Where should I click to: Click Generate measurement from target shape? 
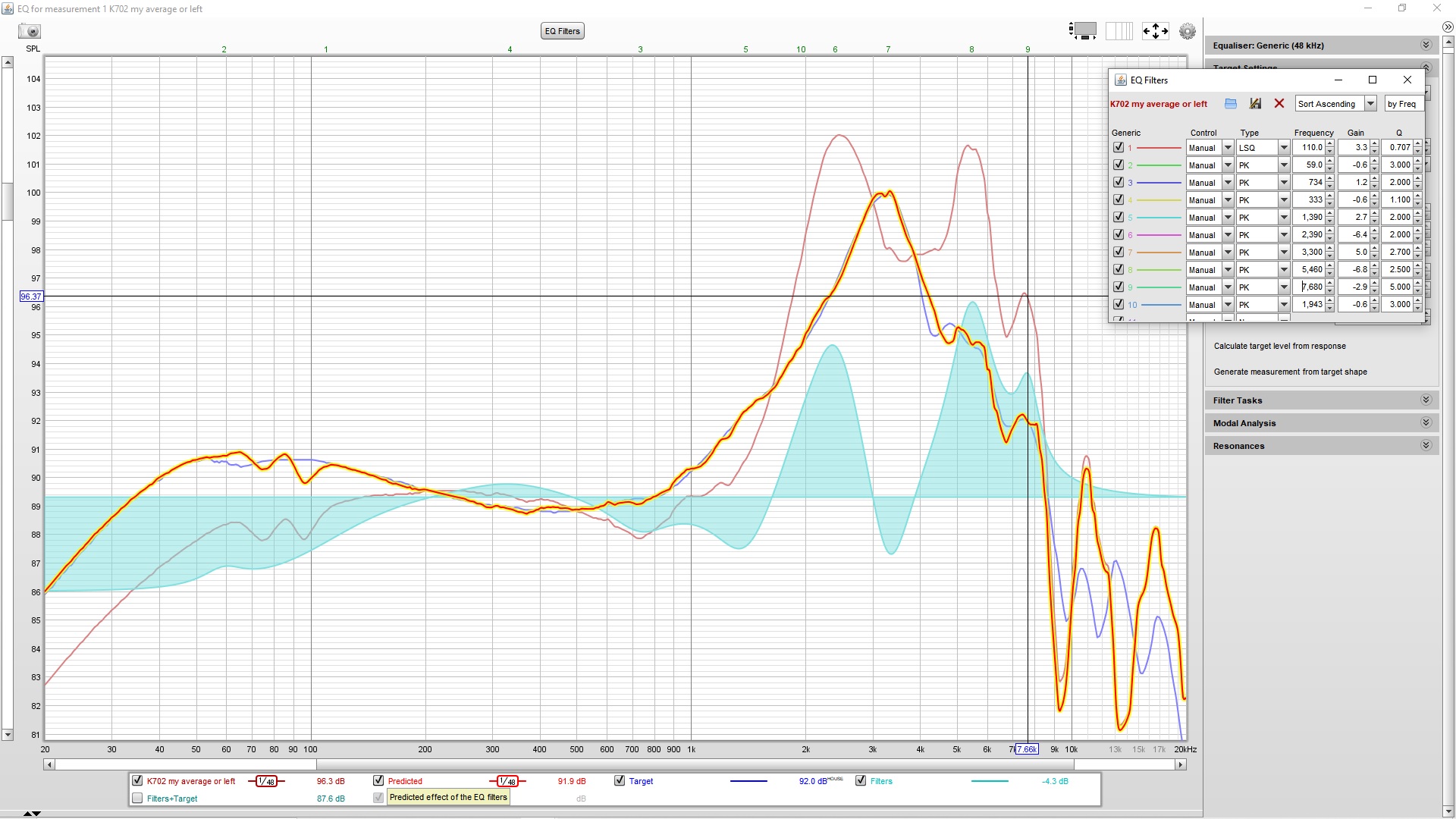tap(1290, 372)
